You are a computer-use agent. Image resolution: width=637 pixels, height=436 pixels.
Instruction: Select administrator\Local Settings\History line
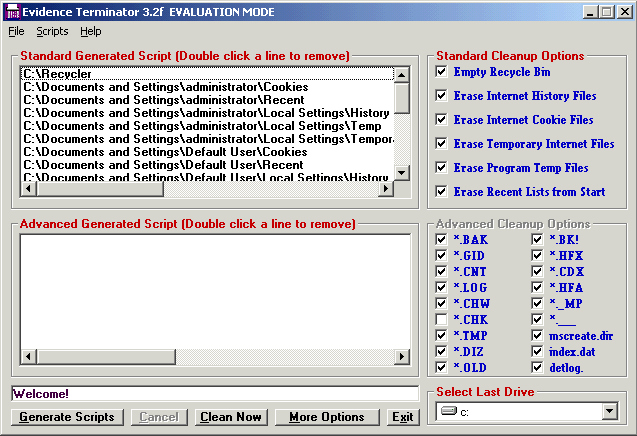207,113
